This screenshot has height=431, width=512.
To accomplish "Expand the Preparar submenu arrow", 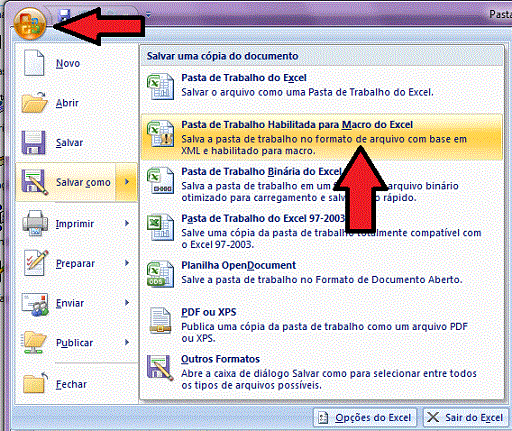I will tap(127, 263).
